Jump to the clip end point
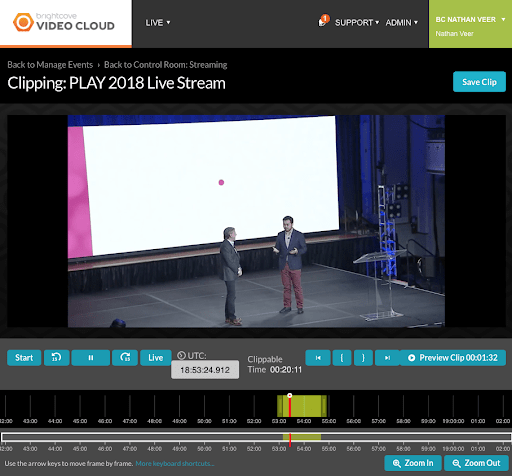This screenshot has height=476, width=512. click(387, 358)
